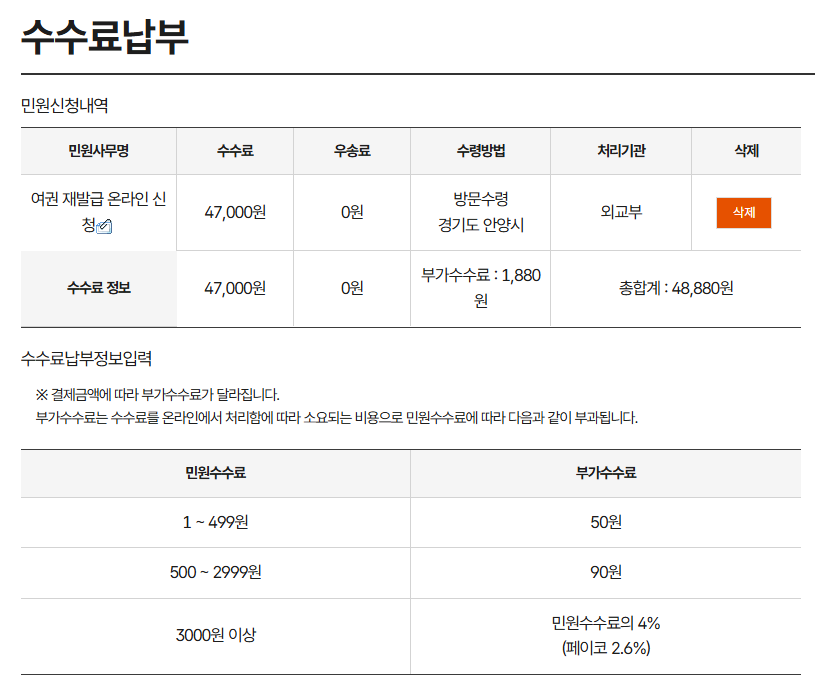Click the 수수료 column header
Image resolution: width=815 pixels, height=689 pixels.
[x=234, y=150]
